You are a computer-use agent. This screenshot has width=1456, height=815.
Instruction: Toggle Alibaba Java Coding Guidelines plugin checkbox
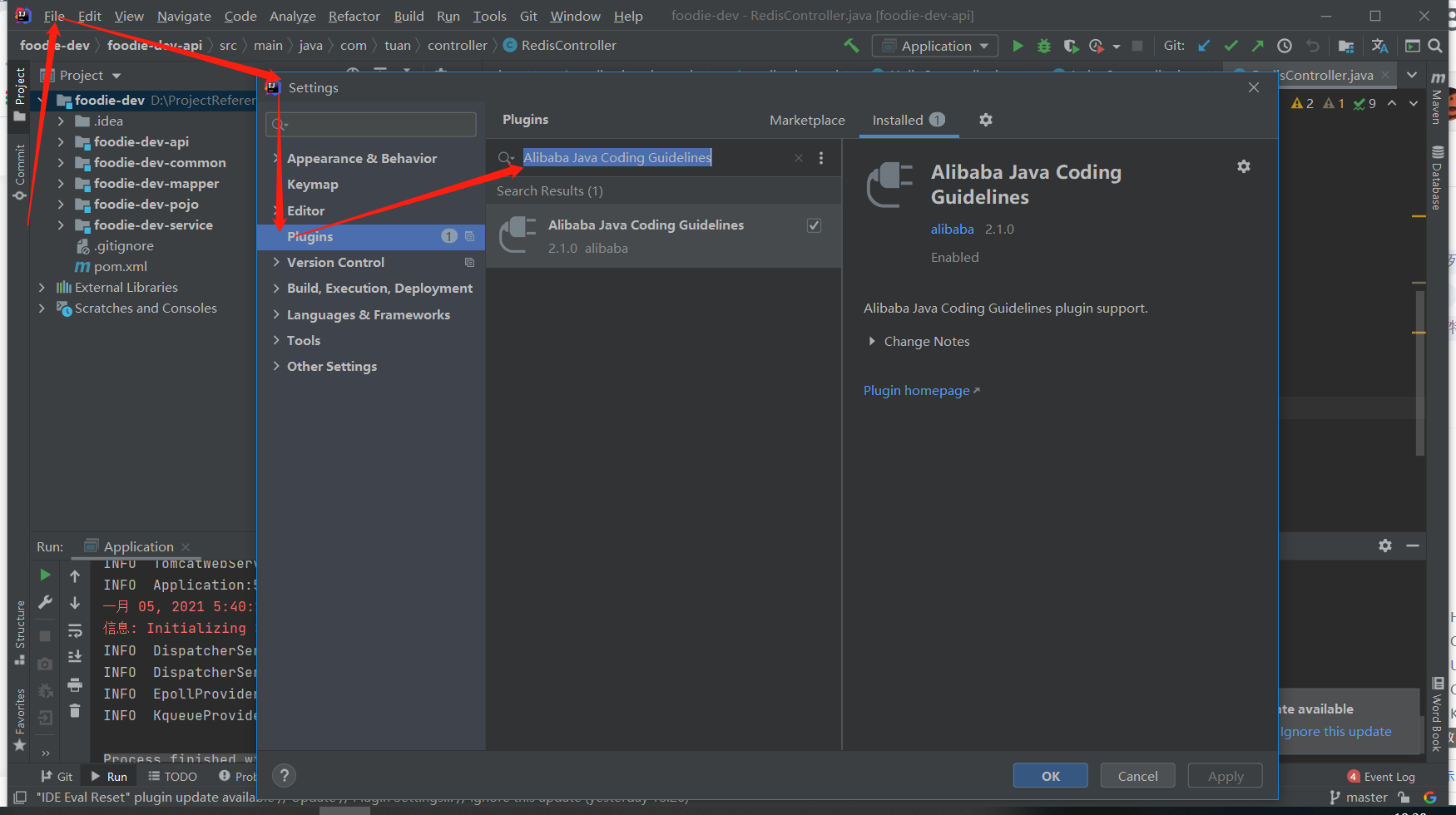tap(815, 225)
